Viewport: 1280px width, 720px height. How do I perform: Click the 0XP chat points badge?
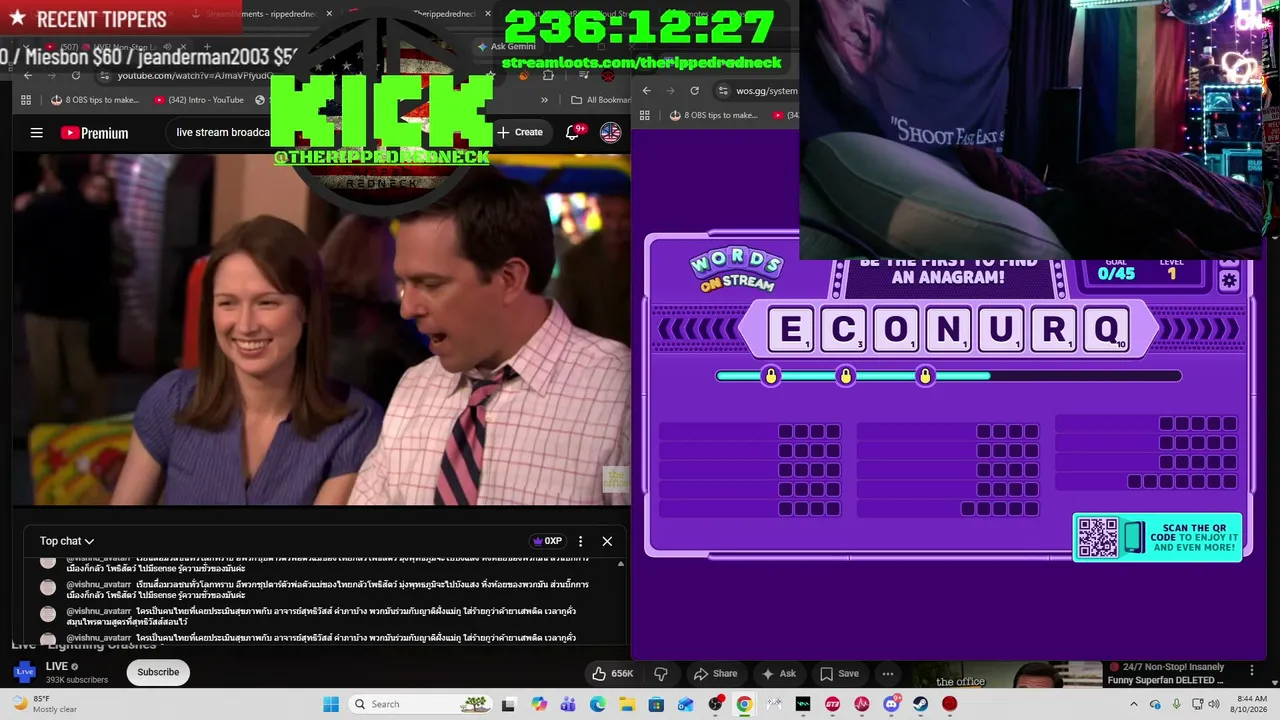coord(547,541)
